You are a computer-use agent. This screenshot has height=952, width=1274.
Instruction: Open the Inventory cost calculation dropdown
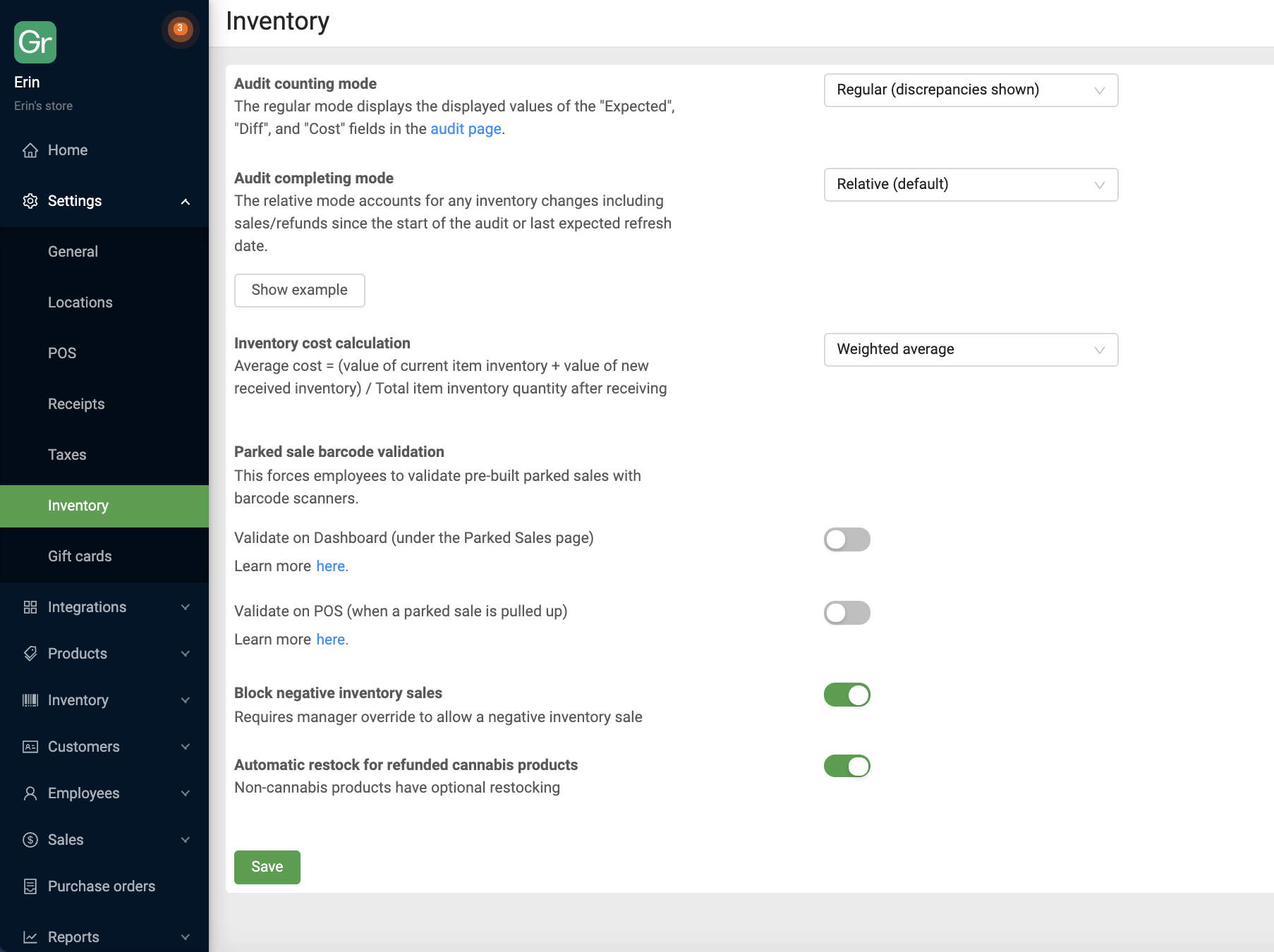pos(971,350)
